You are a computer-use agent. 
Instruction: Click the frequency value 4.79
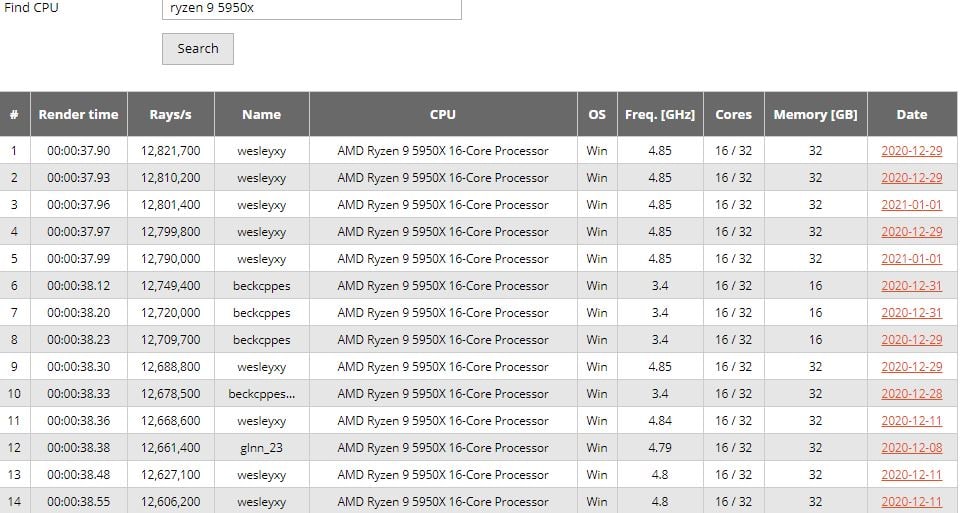[x=660, y=448]
